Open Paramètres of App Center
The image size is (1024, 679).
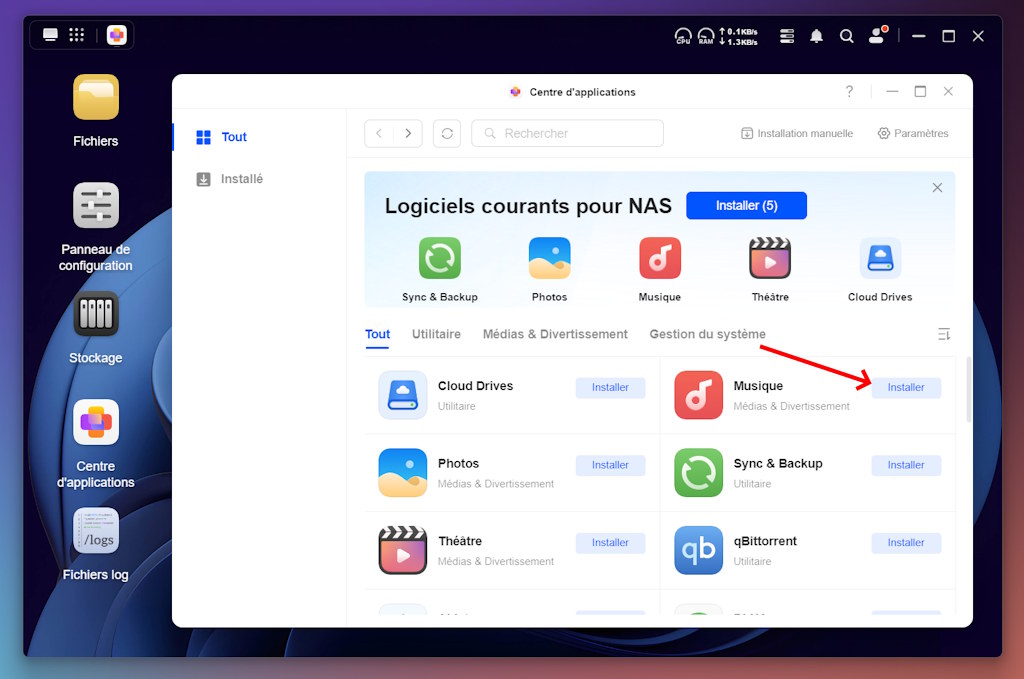point(913,133)
